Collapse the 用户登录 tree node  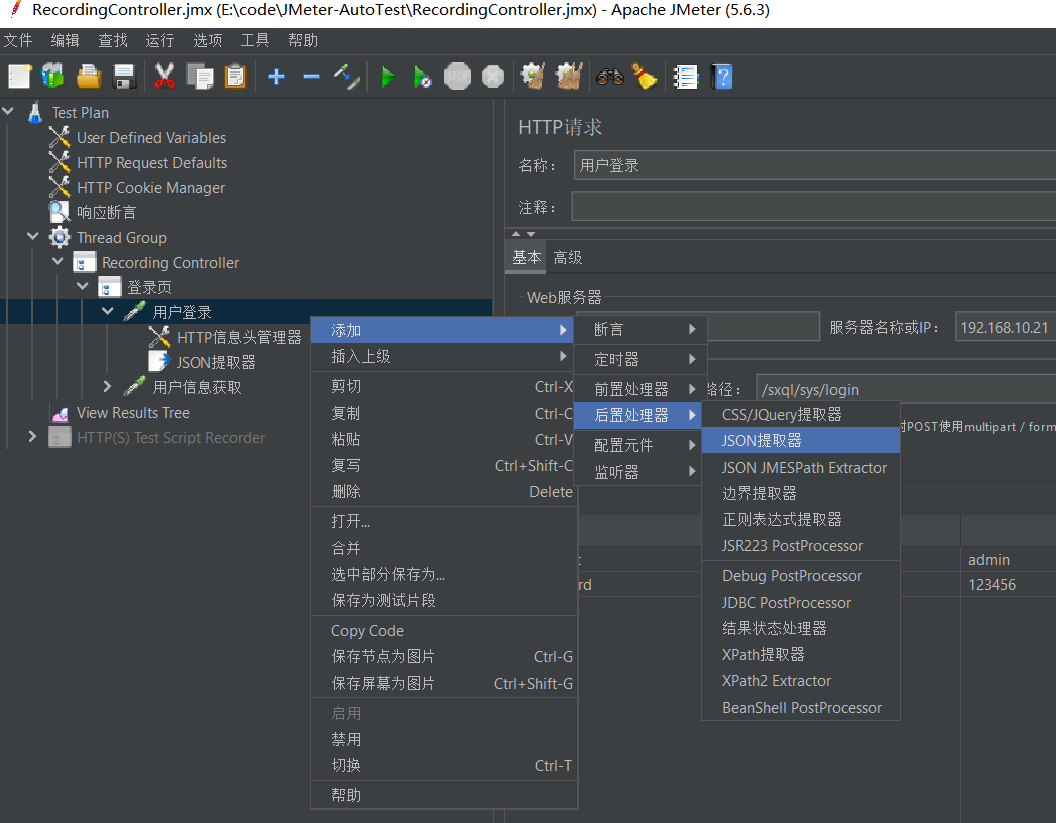point(108,311)
